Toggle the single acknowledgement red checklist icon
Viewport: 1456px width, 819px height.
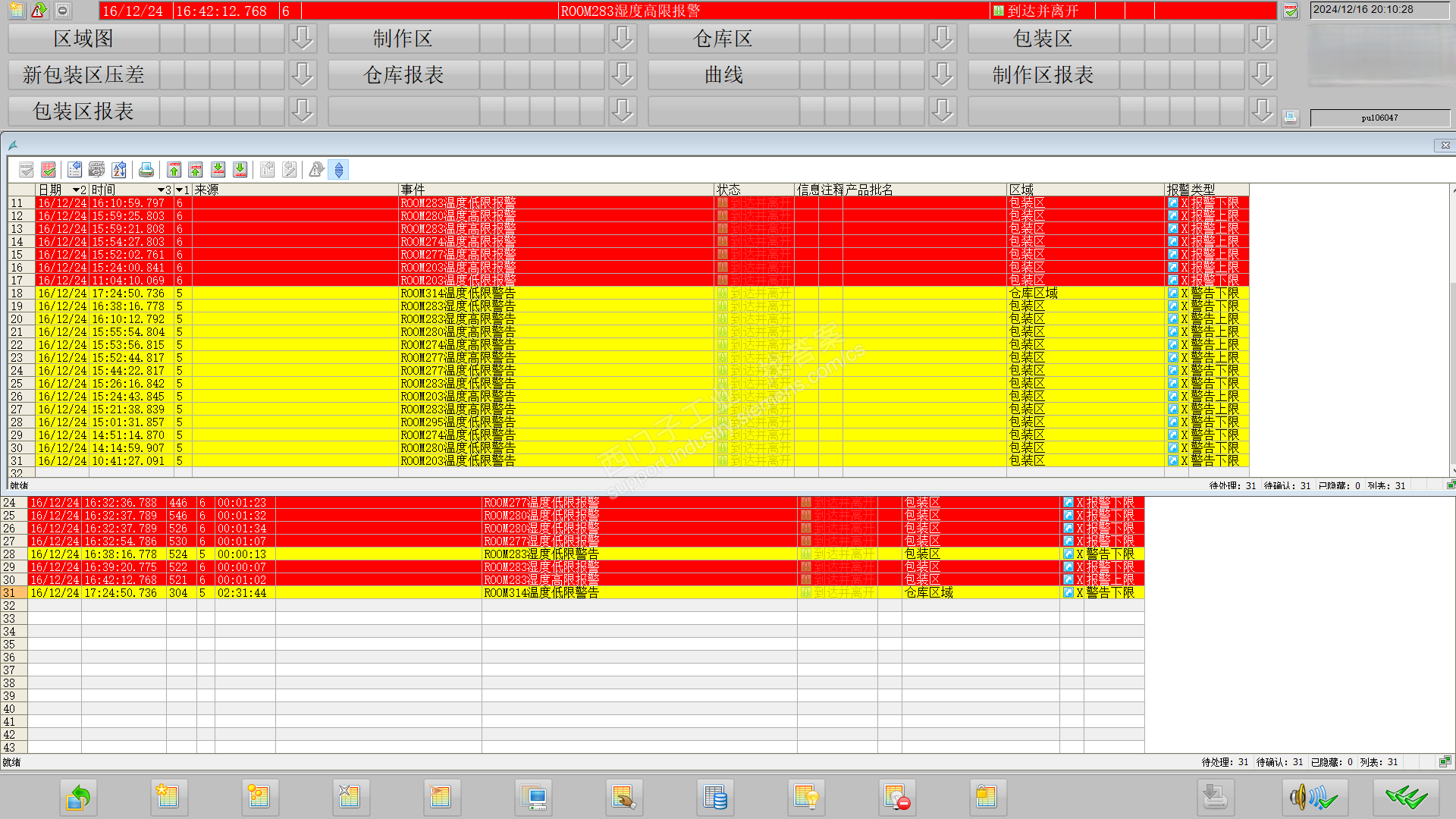(x=49, y=170)
